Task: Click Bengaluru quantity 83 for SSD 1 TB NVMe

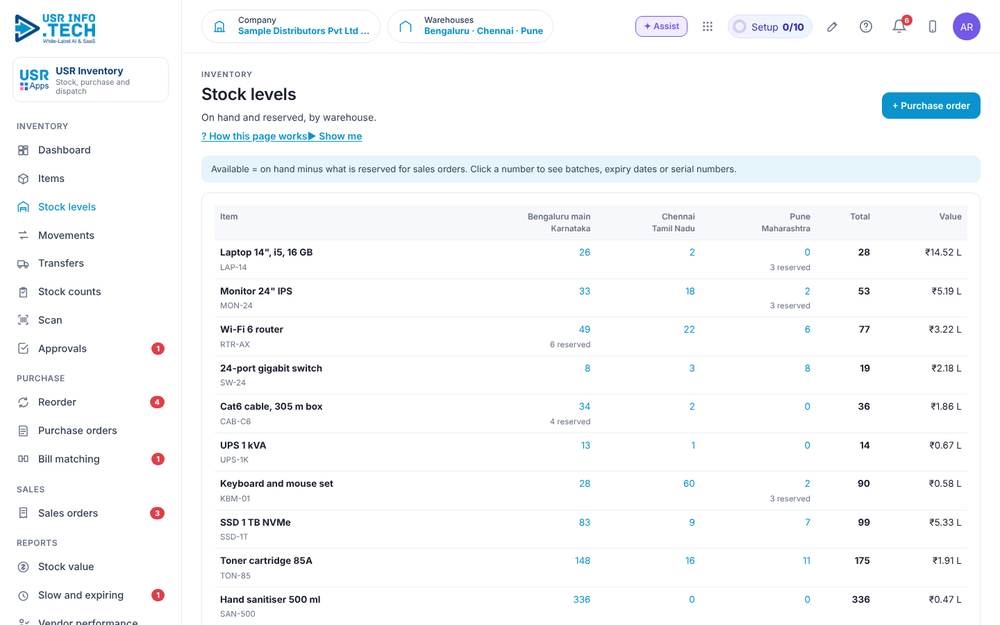Action: click(x=584, y=523)
